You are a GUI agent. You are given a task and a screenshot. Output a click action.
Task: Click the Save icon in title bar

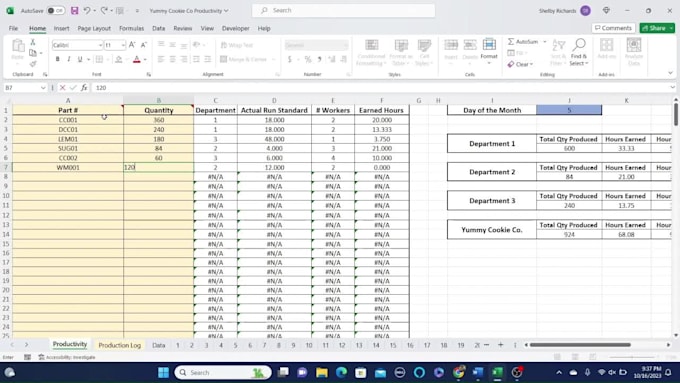coord(75,10)
